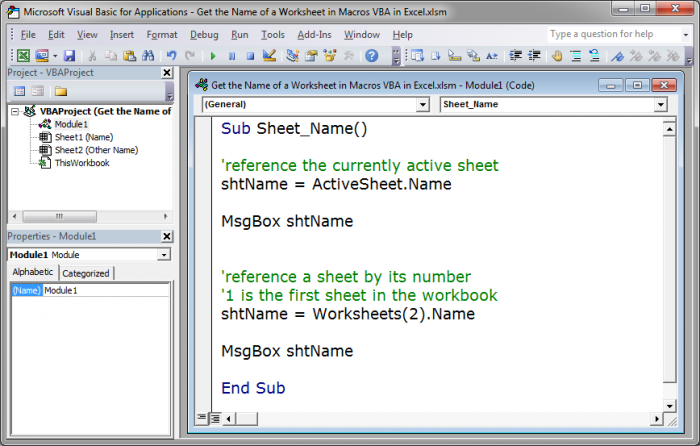Click the Indent icon
700x446 pixels.
point(516,56)
